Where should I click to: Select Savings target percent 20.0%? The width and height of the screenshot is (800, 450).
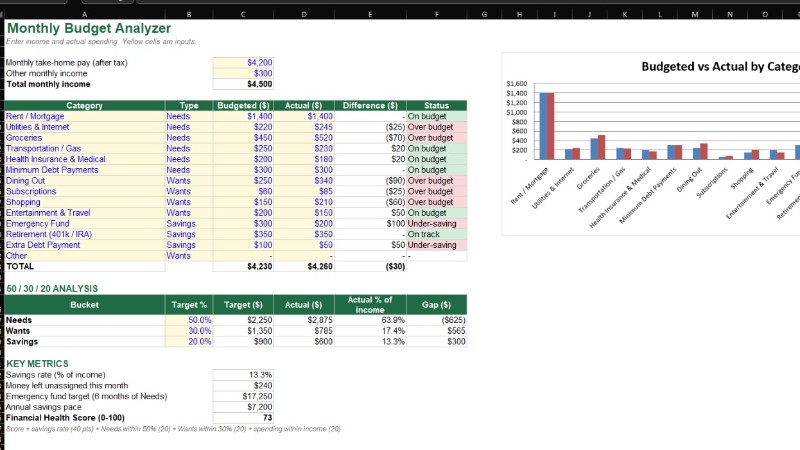189,341
